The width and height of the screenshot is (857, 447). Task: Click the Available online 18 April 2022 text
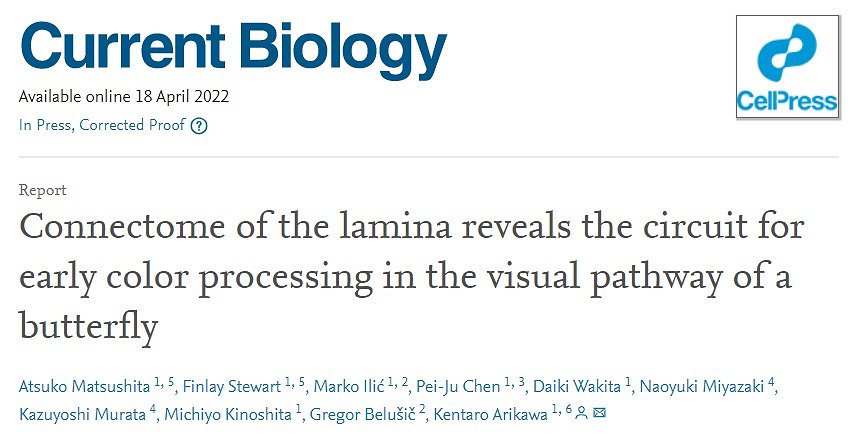[124, 97]
